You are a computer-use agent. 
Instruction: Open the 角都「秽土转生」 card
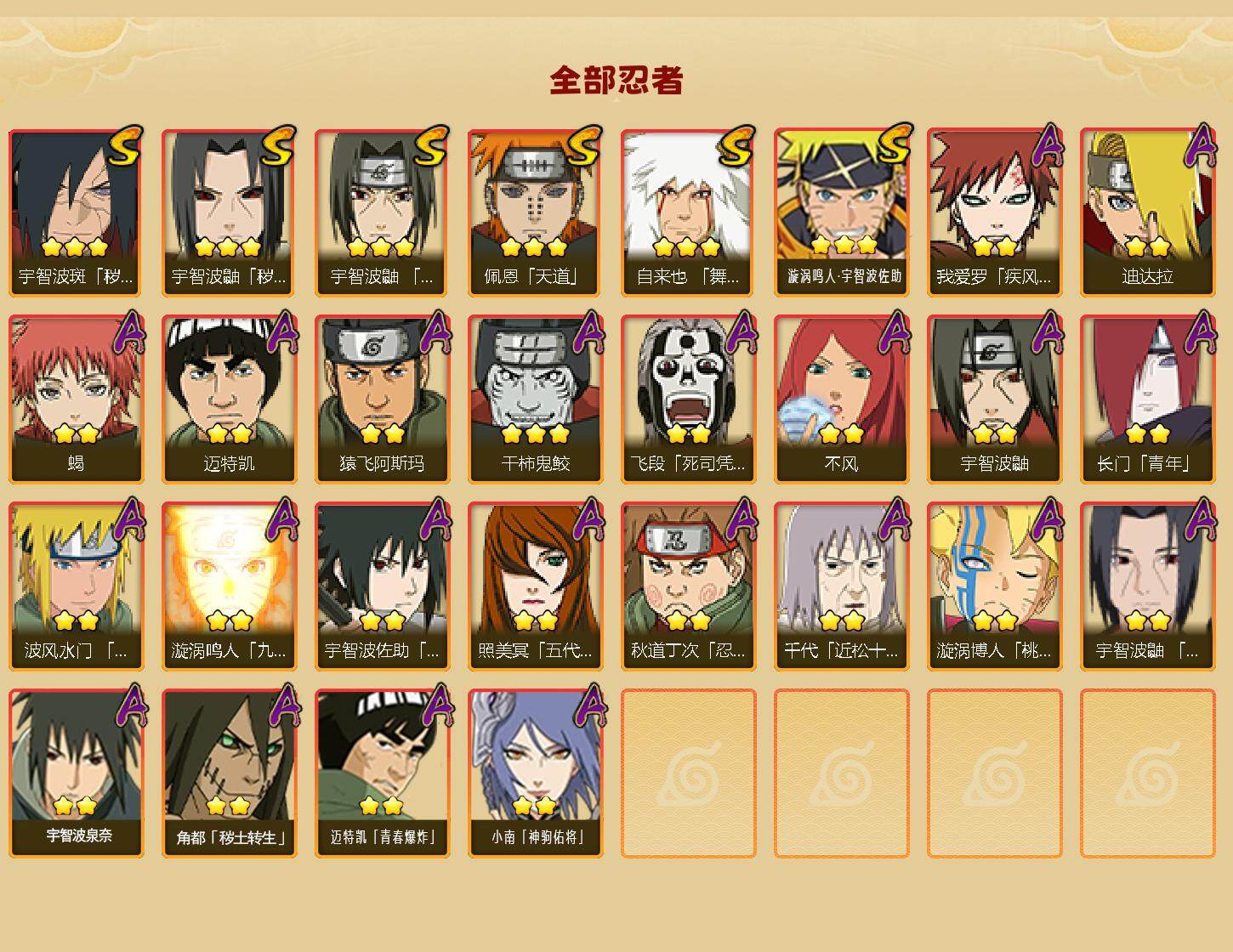[229, 773]
